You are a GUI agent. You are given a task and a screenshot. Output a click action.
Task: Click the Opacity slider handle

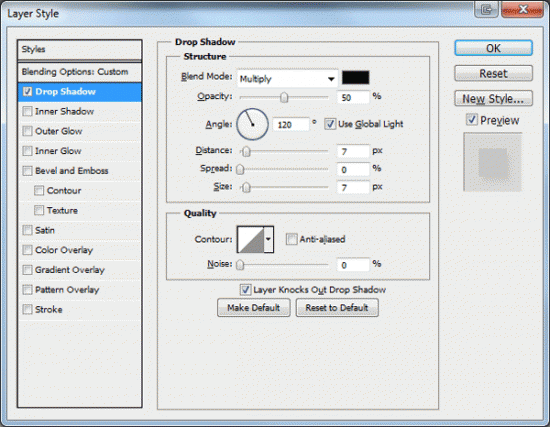(284, 97)
